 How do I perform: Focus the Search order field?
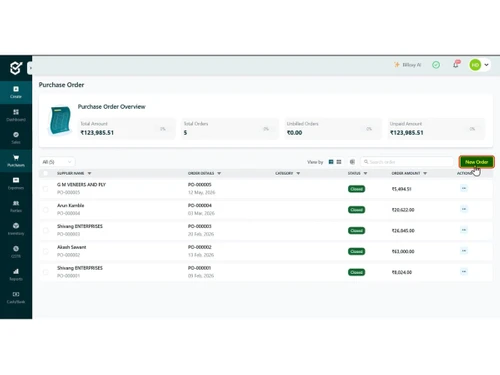pyautogui.click(x=407, y=162)
